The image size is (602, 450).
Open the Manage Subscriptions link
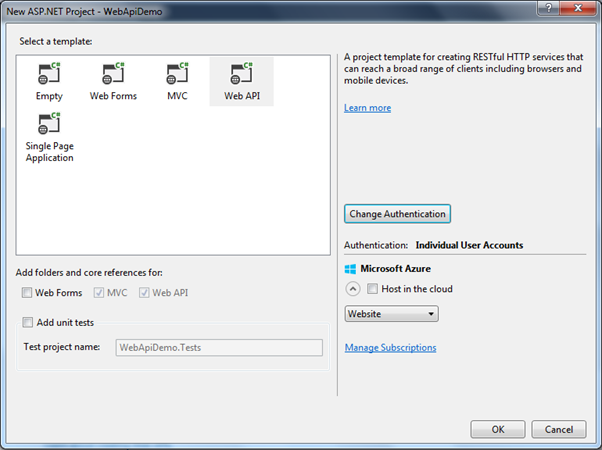pos(390,347)
